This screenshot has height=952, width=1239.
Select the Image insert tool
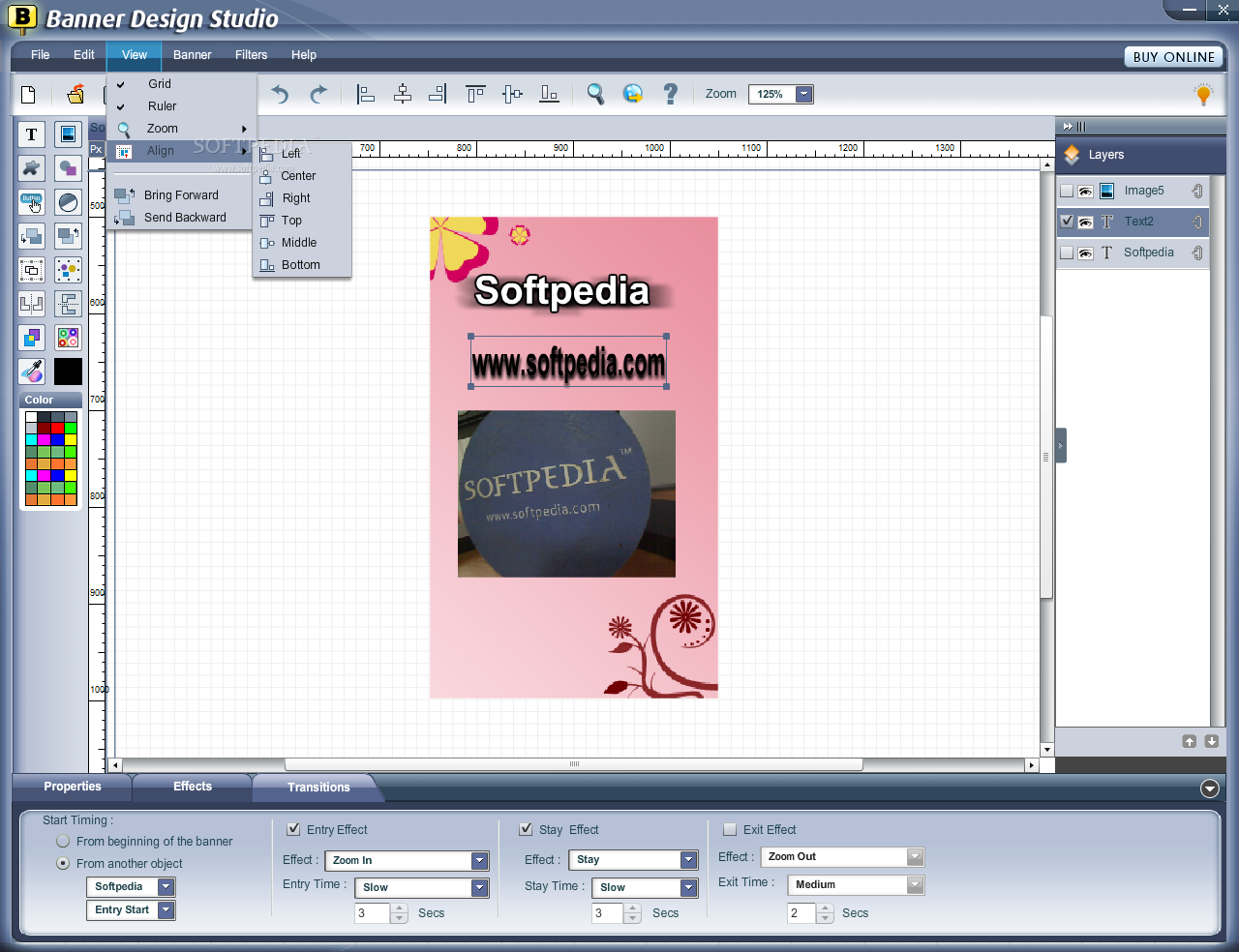[68, 134]
